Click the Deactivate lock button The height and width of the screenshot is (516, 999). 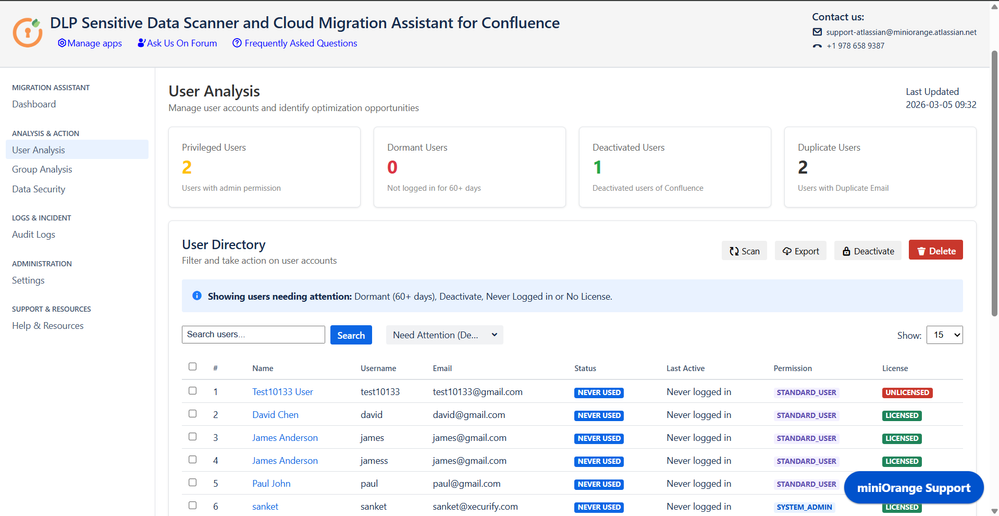point(867,251)
